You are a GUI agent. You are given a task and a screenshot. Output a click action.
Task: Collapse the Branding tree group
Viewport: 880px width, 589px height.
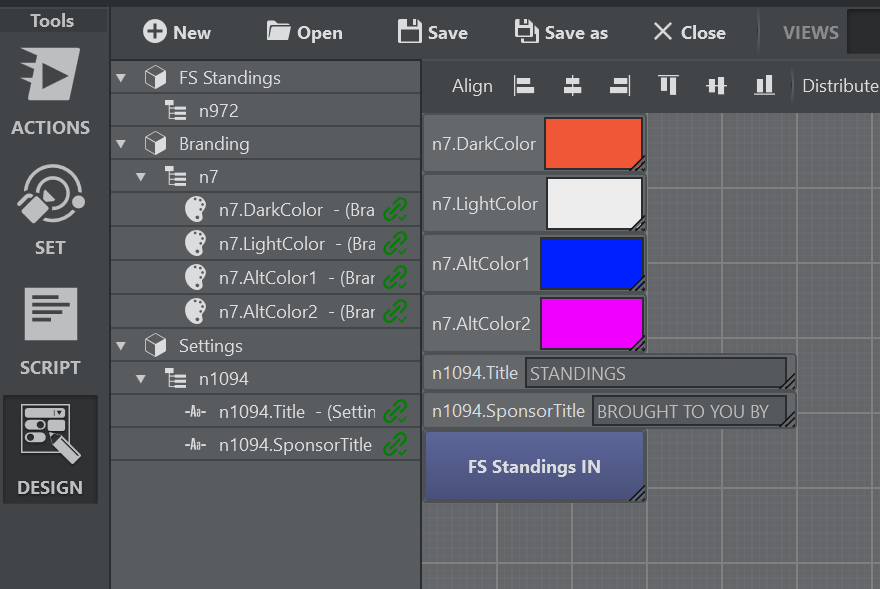coord(122,144)
